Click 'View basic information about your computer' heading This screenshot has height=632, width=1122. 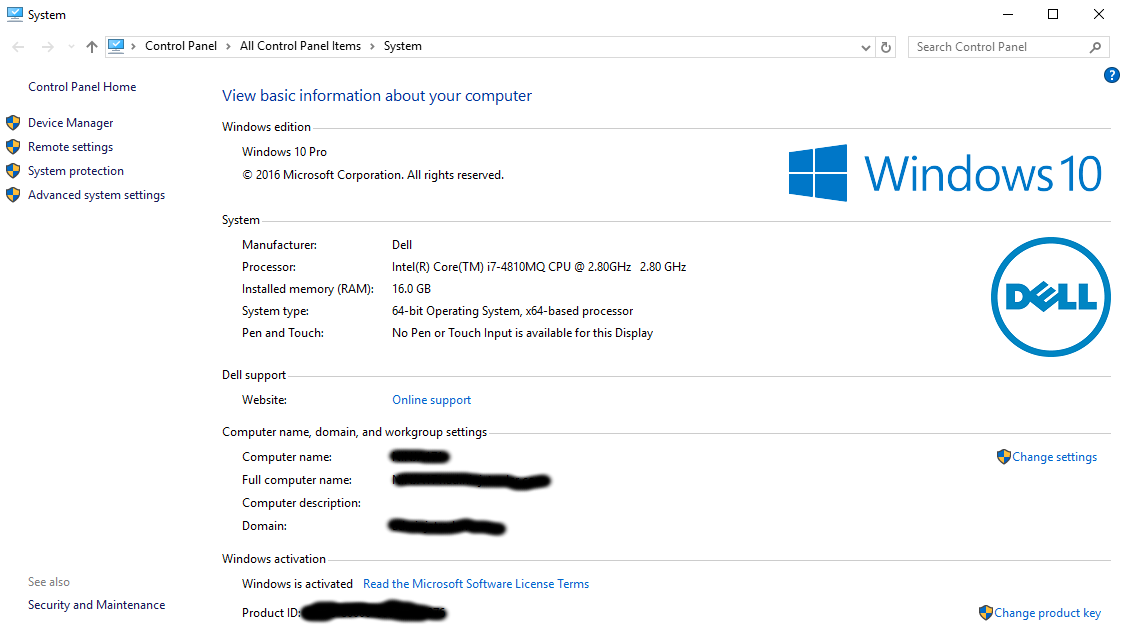(x=377, y=96)
